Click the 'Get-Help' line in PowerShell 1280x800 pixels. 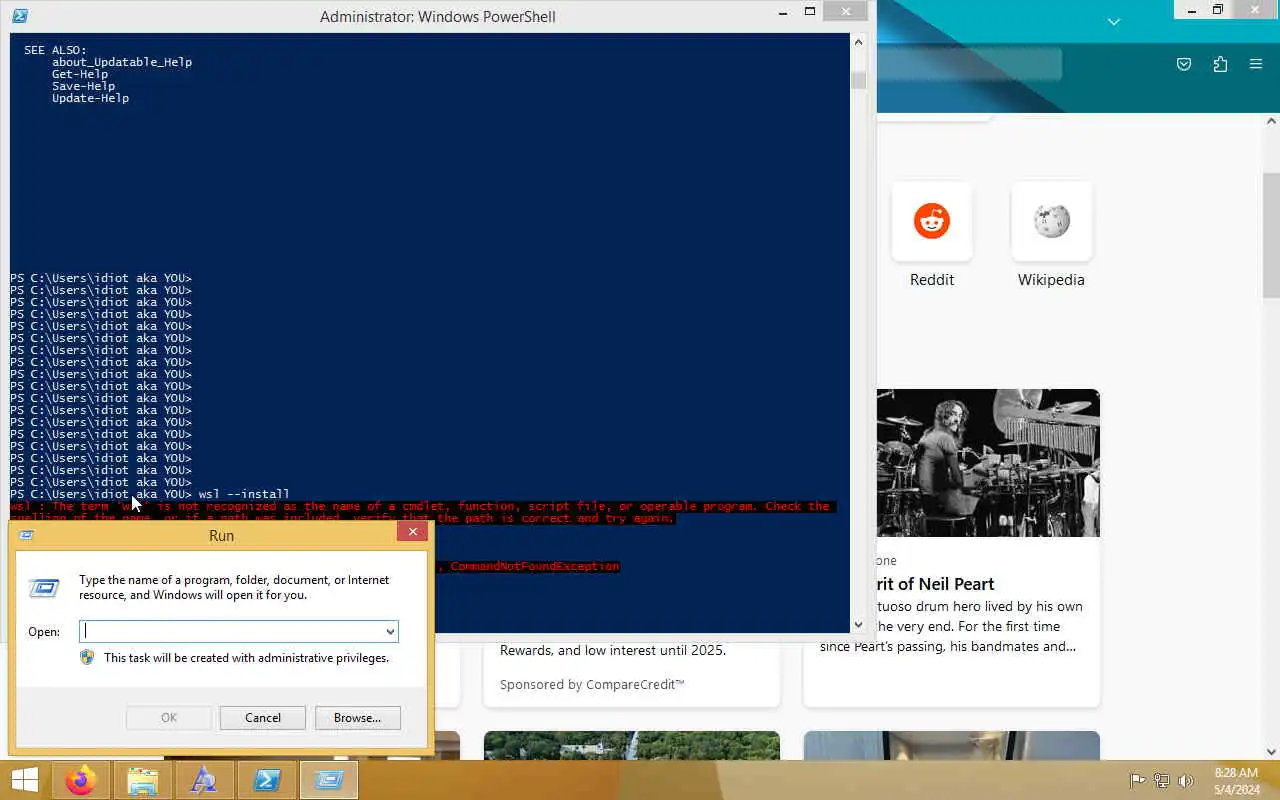(x=80, y=74)
